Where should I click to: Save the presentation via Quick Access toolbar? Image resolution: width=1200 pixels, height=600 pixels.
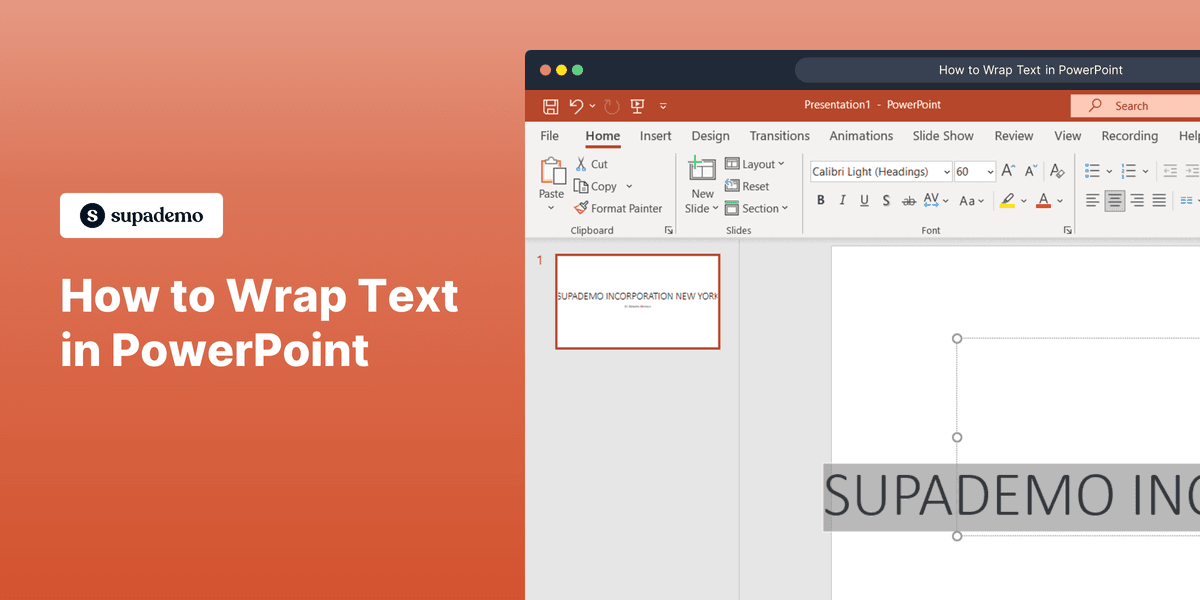tap(550, 105)
